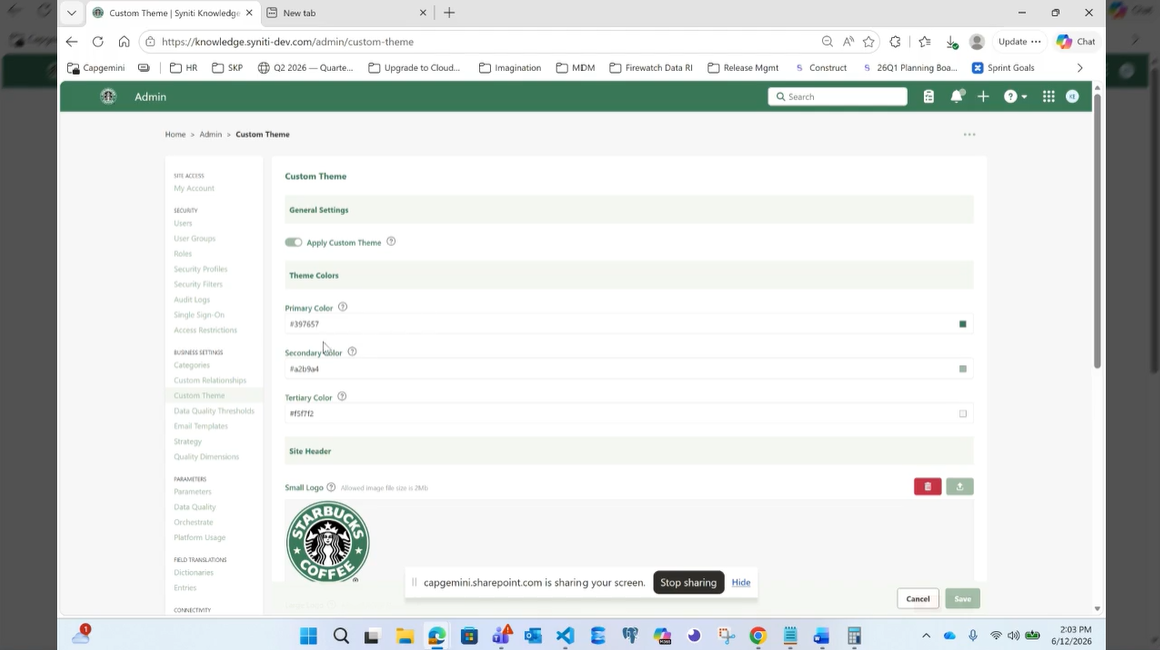Image resolution: width=1160 pixels, height=650 pixels.
Task: Click the Cancel button
Action: coord(917,599)
